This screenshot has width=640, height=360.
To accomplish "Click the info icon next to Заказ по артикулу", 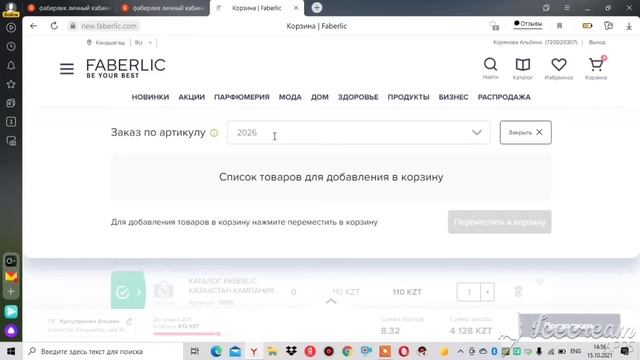I will click(x=214, y=133).
